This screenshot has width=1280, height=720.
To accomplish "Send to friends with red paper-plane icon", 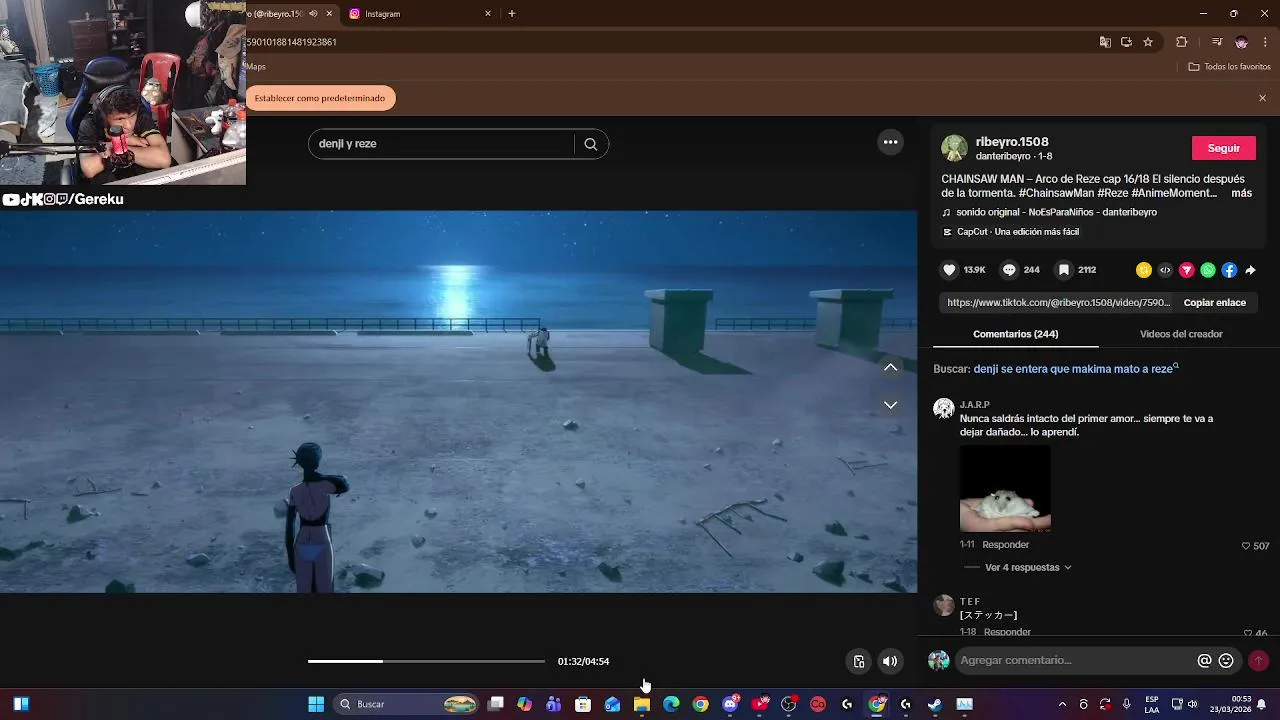I will tap(1187, 270).
